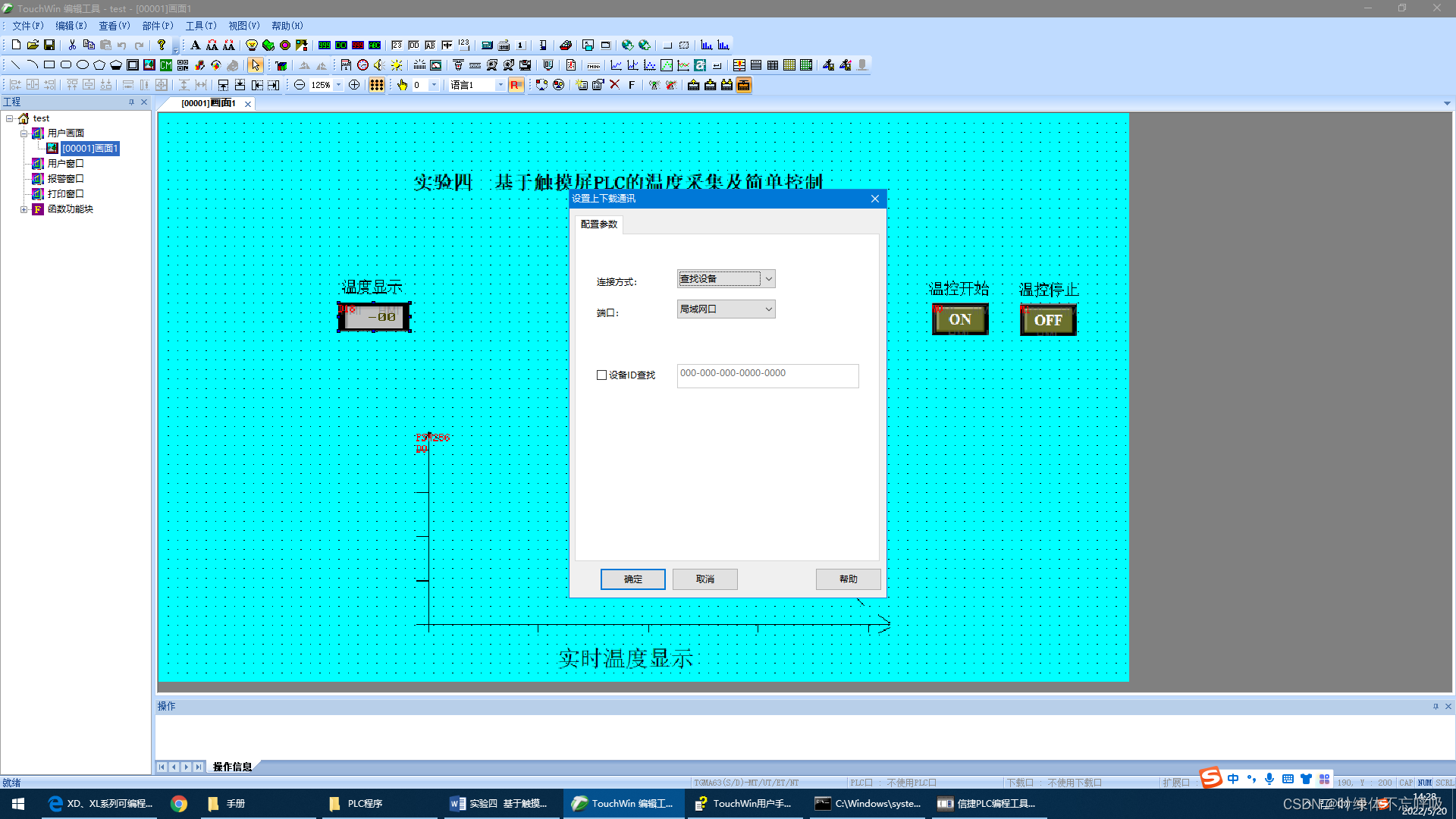1456x819 pixels.
Task: Select the indicator lamp tool
Action: click(252, 45)
